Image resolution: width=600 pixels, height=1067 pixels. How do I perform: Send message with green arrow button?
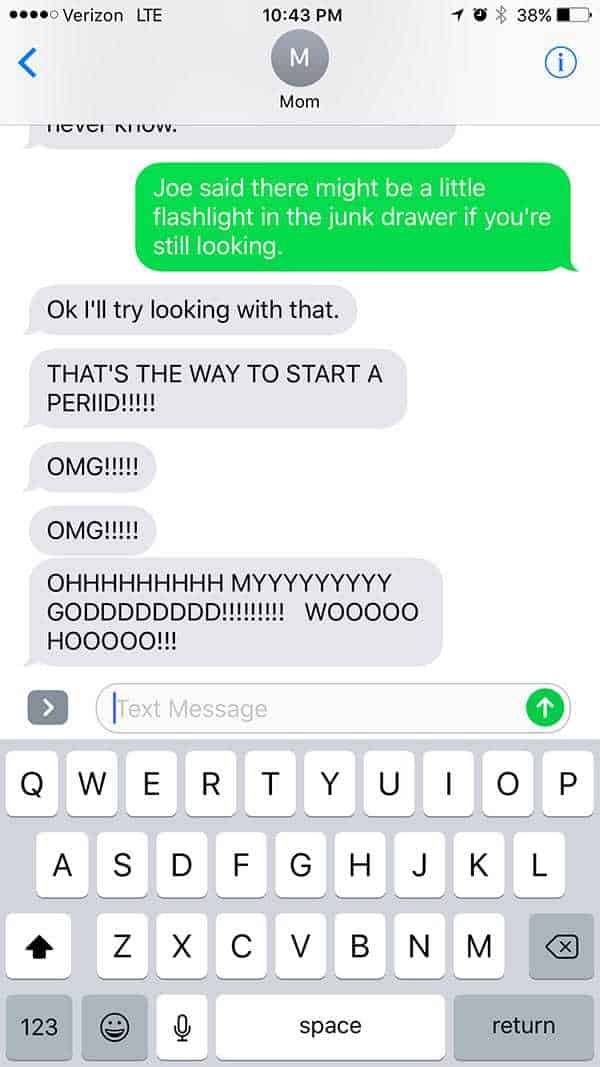545,708
